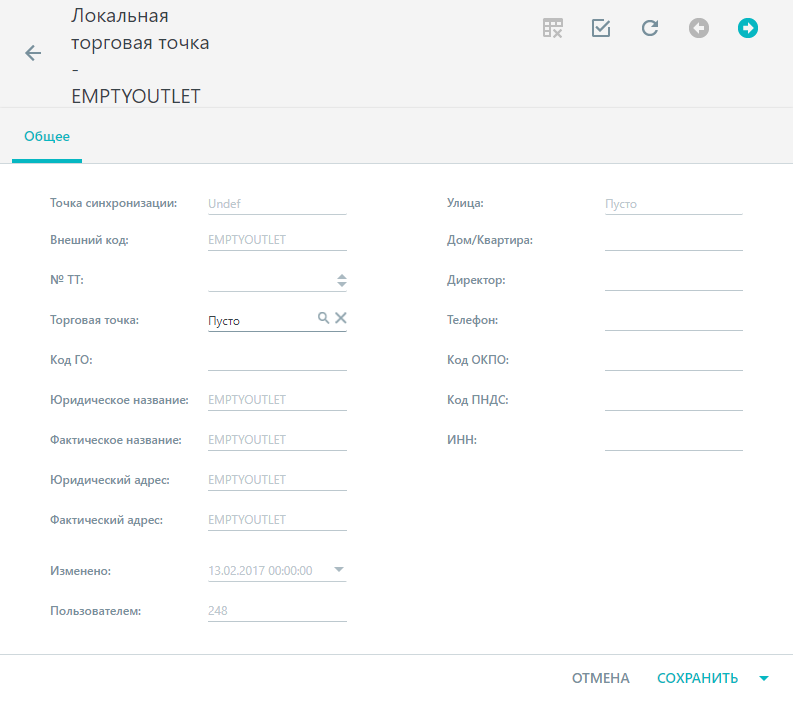Click into the Директор field

[x=674, y=280]
